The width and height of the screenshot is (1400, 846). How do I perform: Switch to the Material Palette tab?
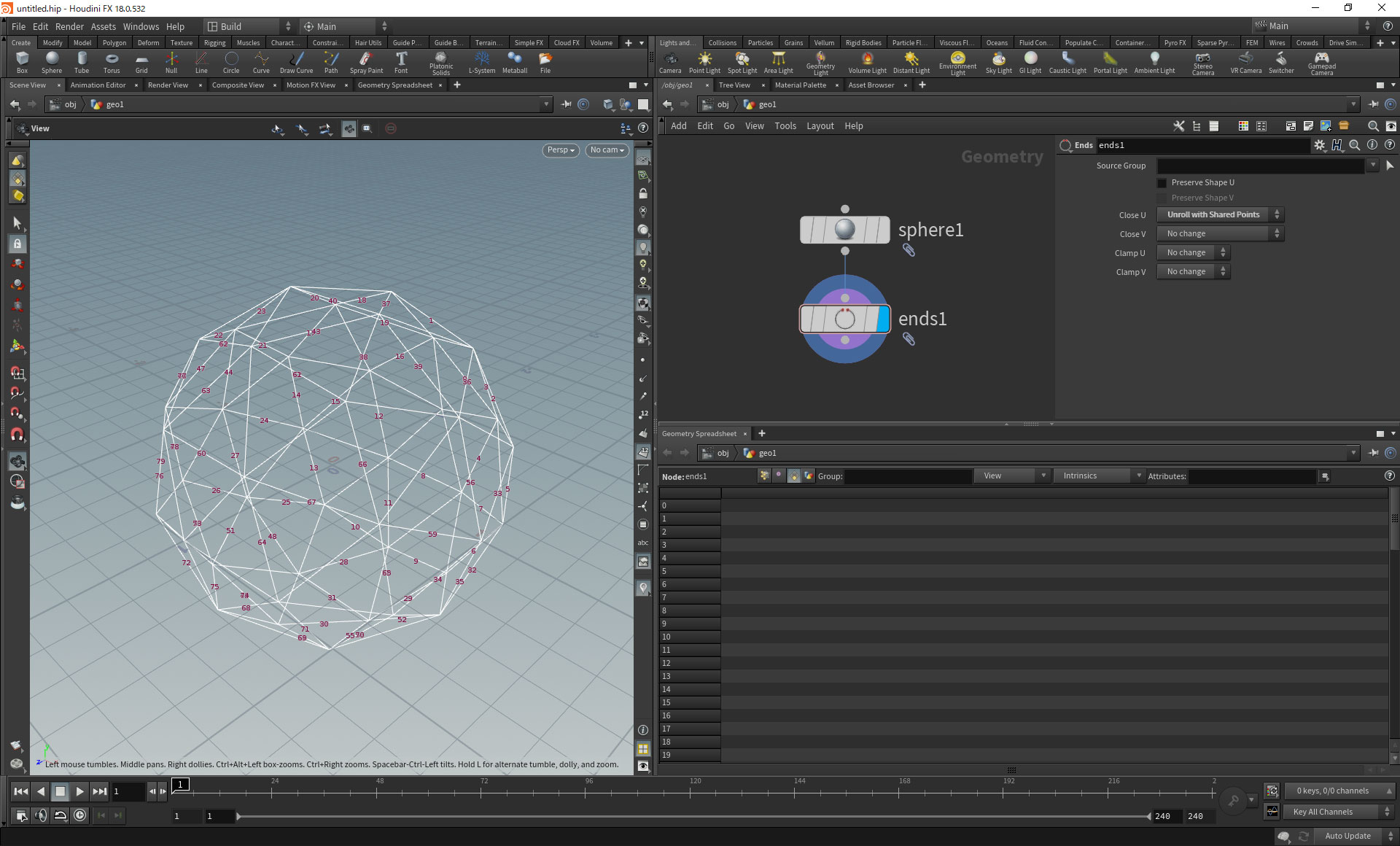pyautogui.click(x=800, y=85)
